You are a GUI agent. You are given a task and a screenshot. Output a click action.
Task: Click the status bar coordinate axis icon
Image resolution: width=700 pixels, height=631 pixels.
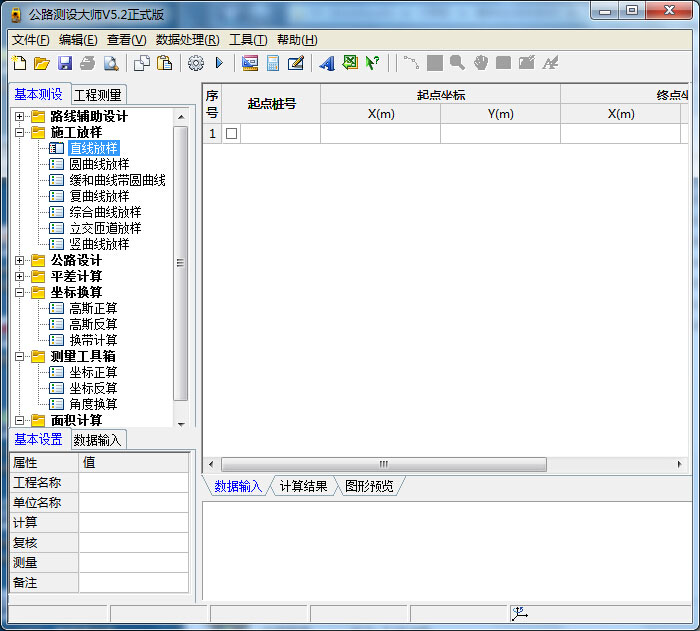[519, 614]
